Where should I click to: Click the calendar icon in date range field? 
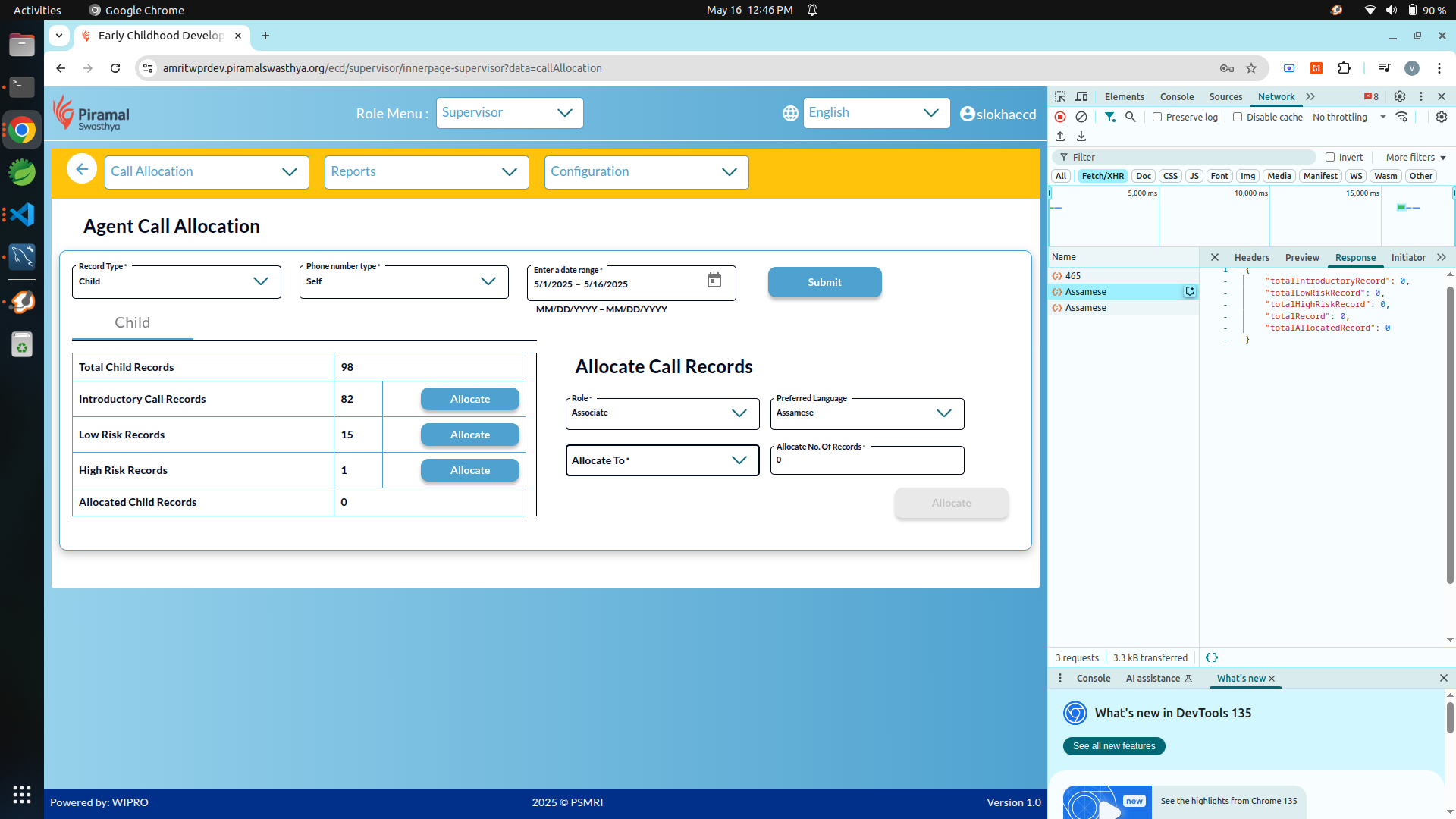click(x=714, y=281)
